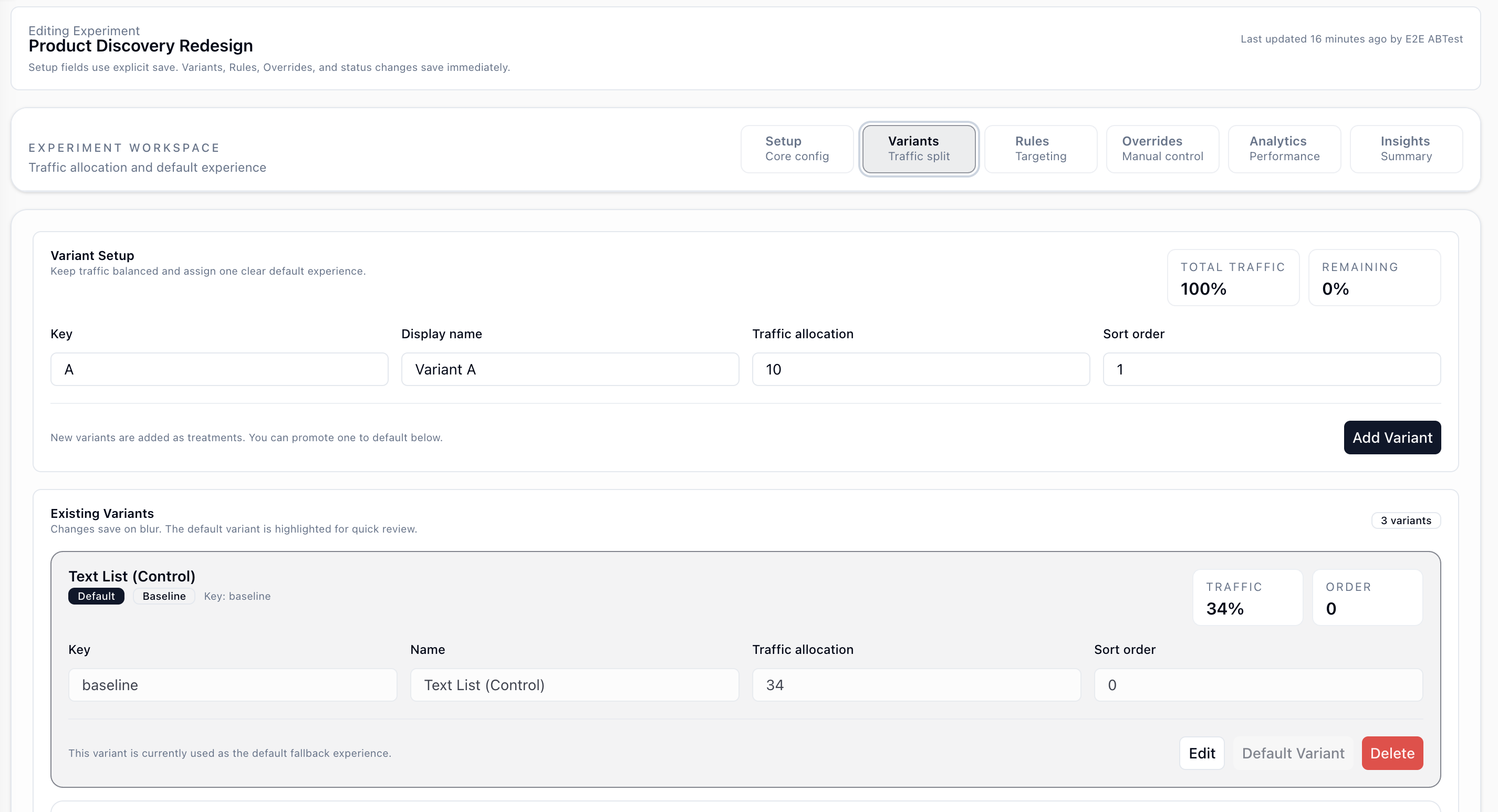The height and width of the screenshot is (812, 1498).
Task: Focus the Key input containing A
Action: [x=219, y=369]
